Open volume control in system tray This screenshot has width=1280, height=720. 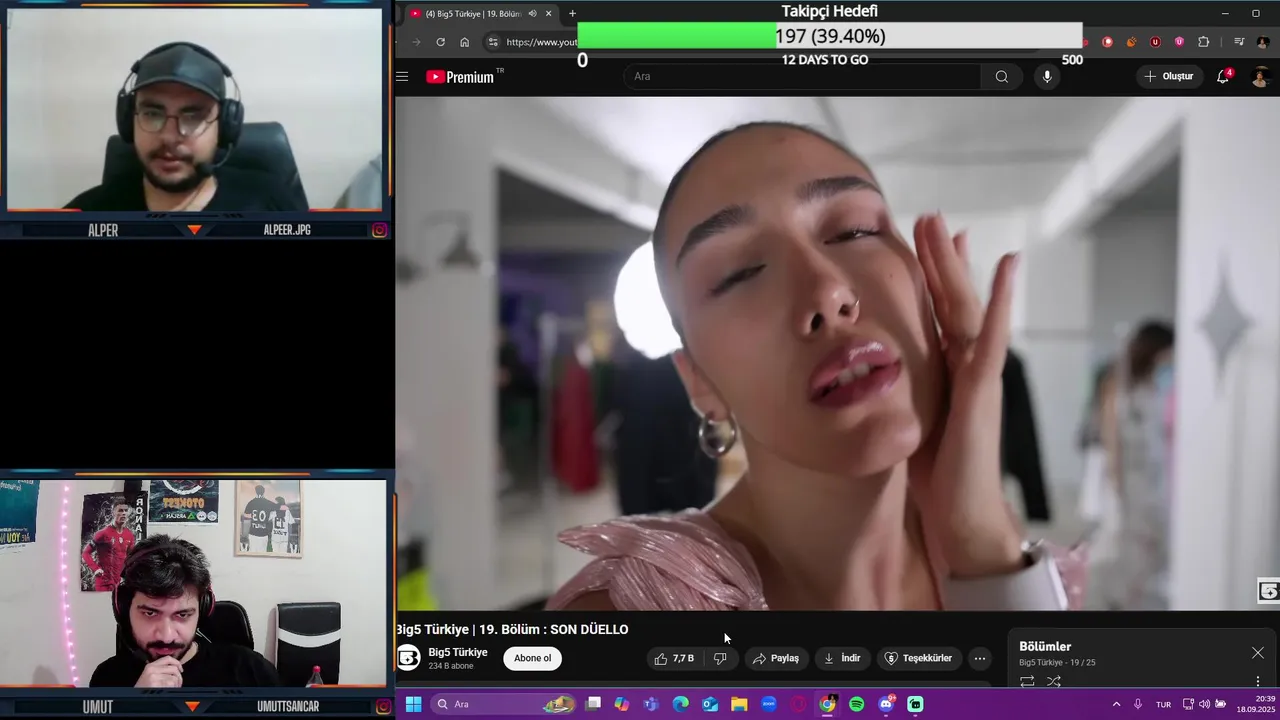click(x=1204, y=704)
